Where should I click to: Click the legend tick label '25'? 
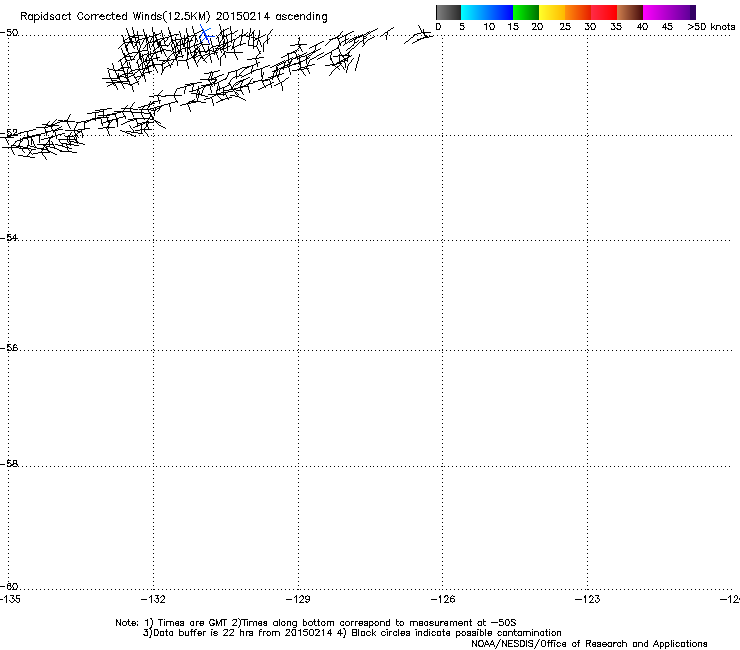coord(565,27)
